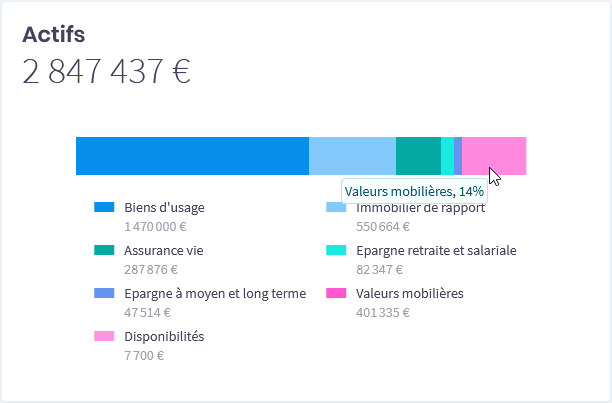Viewport: 612px width, 403px height.
Task: Select the teal Assurance vie bar segment
Action: pos(418,156)
